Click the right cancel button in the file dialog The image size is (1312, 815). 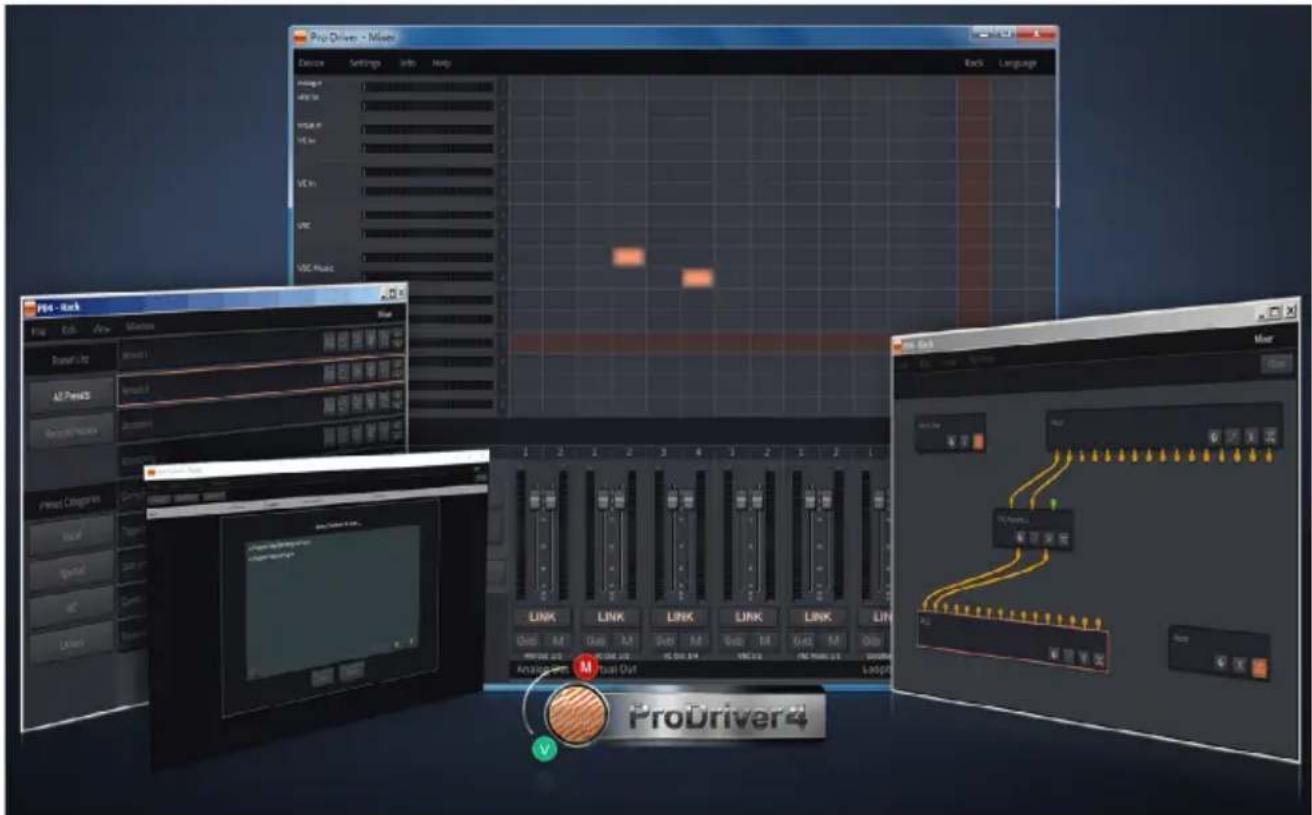pyautogui.click(x=351, y=672)
